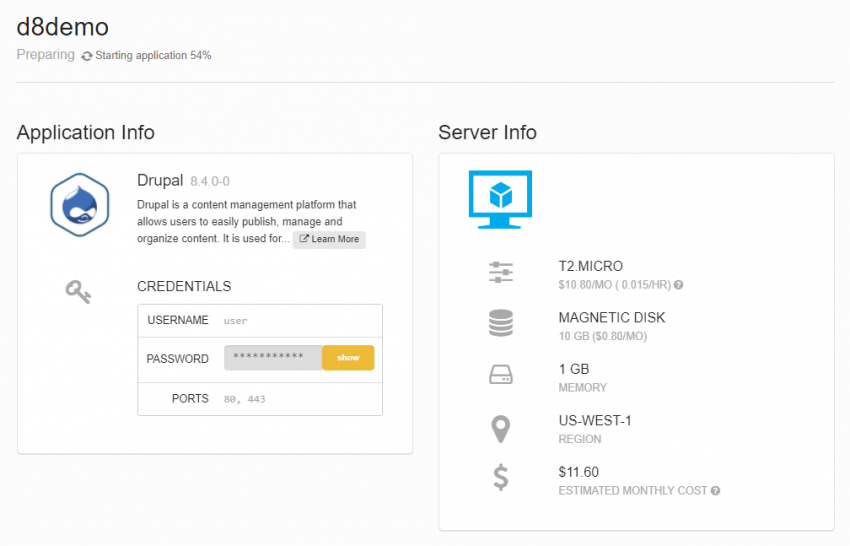Click the magnetic disk database icon
The image size is (850, 546).
(501, 323)
